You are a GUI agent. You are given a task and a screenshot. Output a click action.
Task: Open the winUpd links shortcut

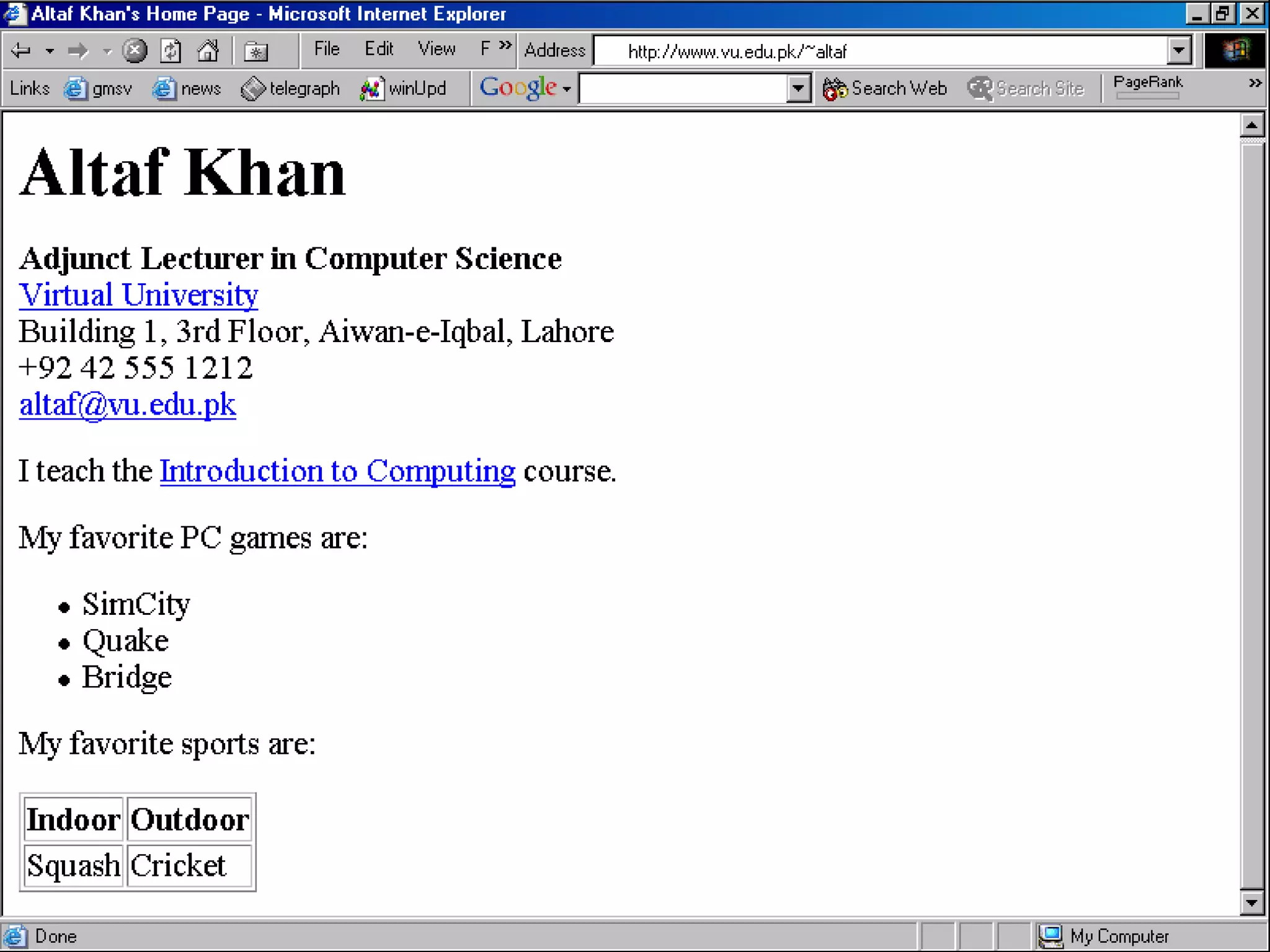404,89
